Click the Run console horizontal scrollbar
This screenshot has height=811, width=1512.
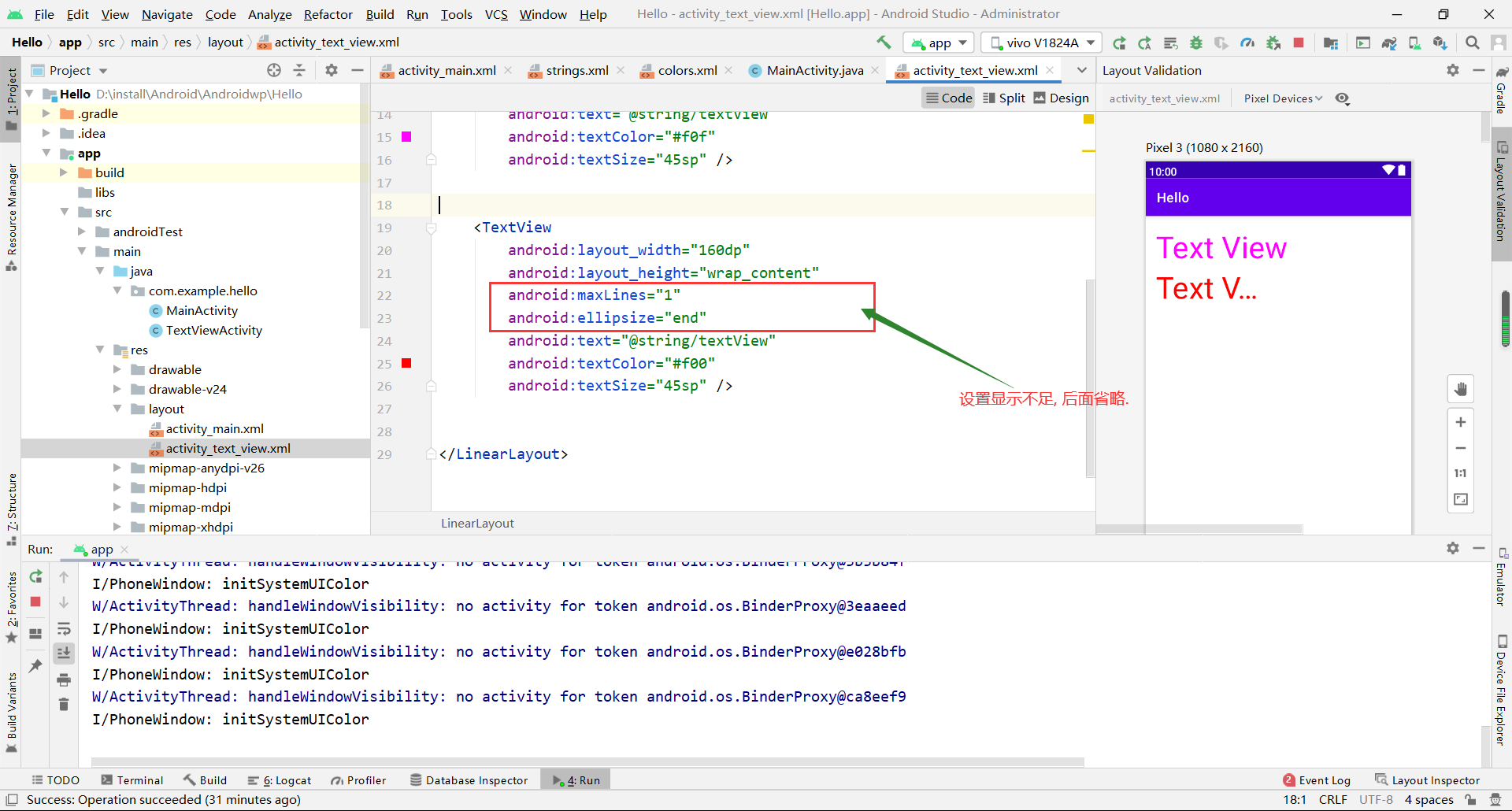pos(587,761)
